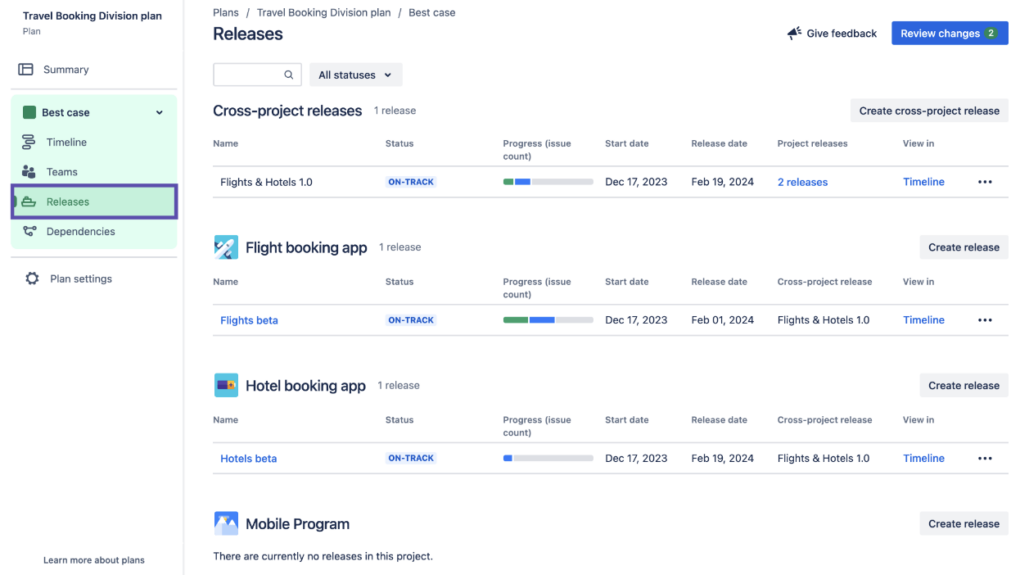Click progress bar for Hotels beta
The width and height of the screenshot is (1020, 575).
[548, 459]
